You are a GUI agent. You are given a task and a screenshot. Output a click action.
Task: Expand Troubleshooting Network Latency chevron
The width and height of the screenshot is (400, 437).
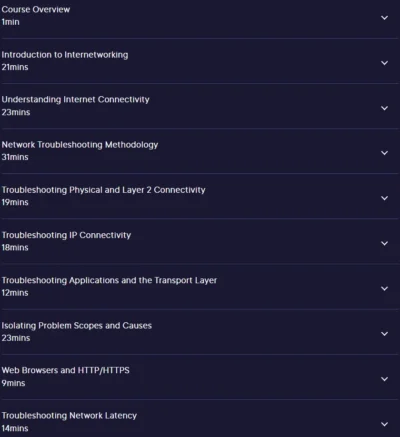tap(384, 424)
